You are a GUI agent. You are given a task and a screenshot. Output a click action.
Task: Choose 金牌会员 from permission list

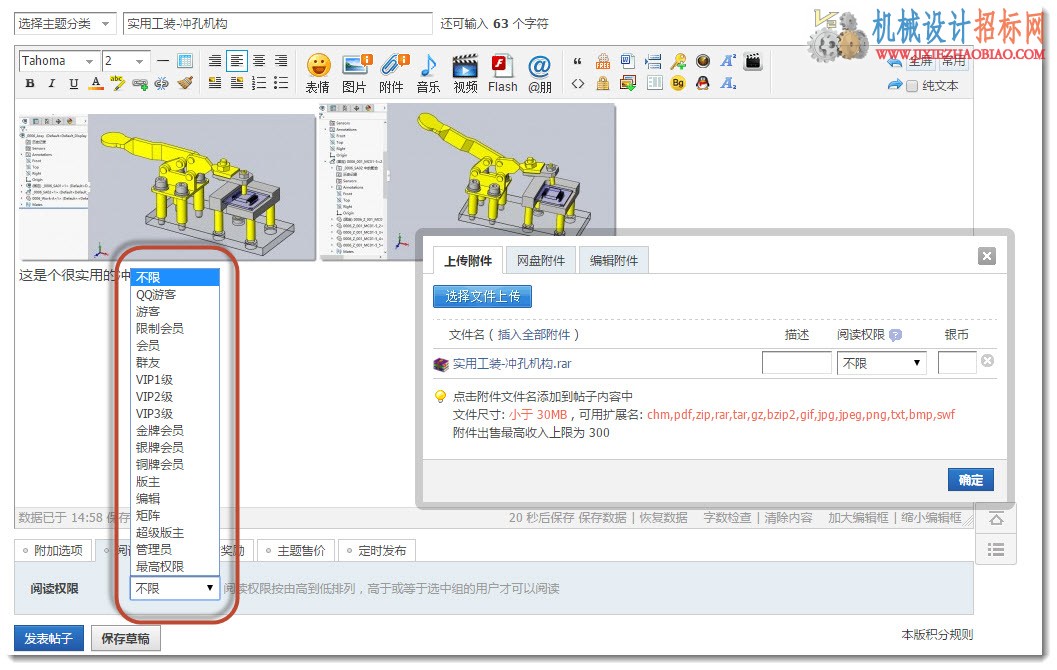pos(160,431)
